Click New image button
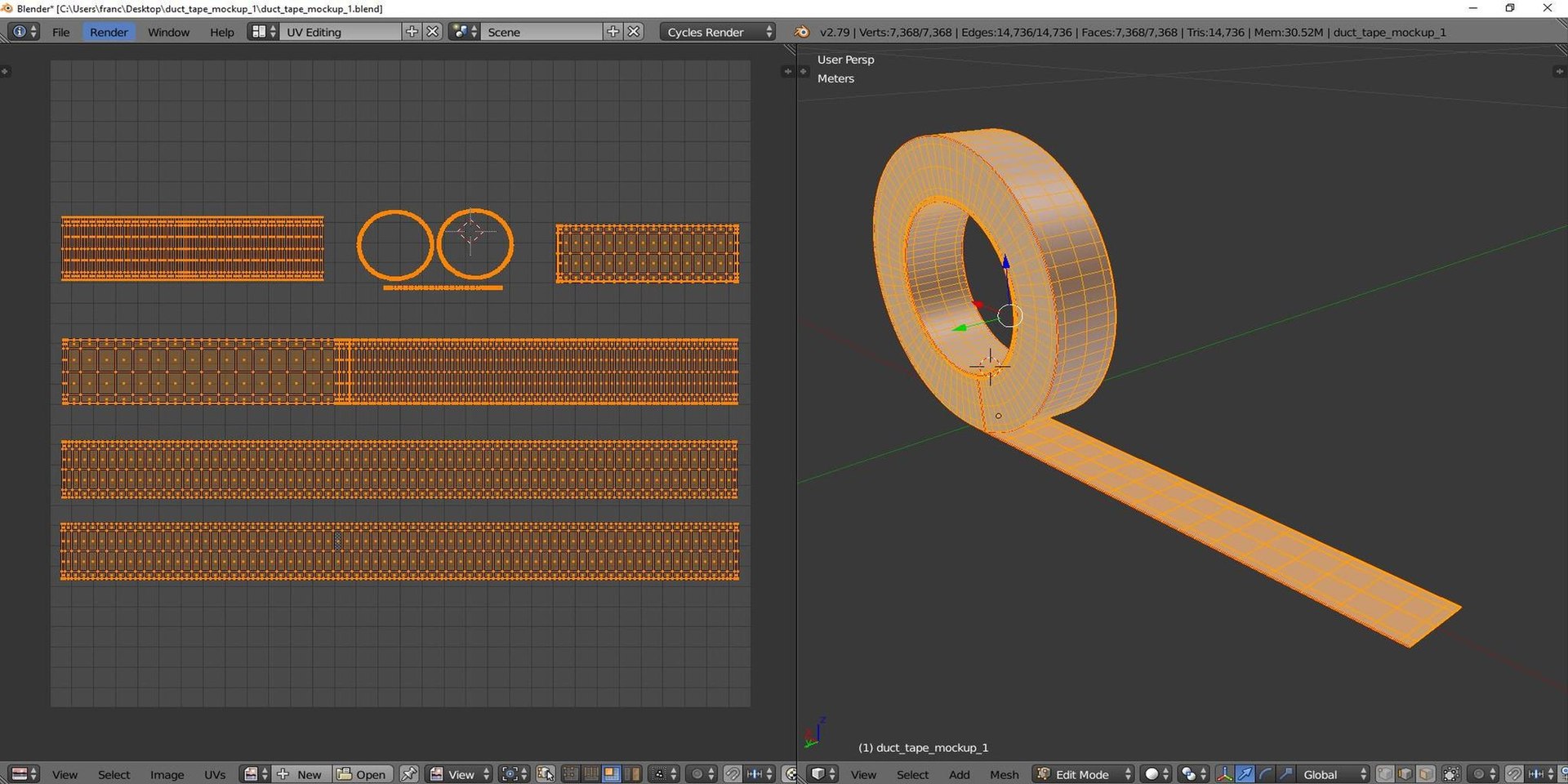This screenshot has height=784, width=1568. 301,774
